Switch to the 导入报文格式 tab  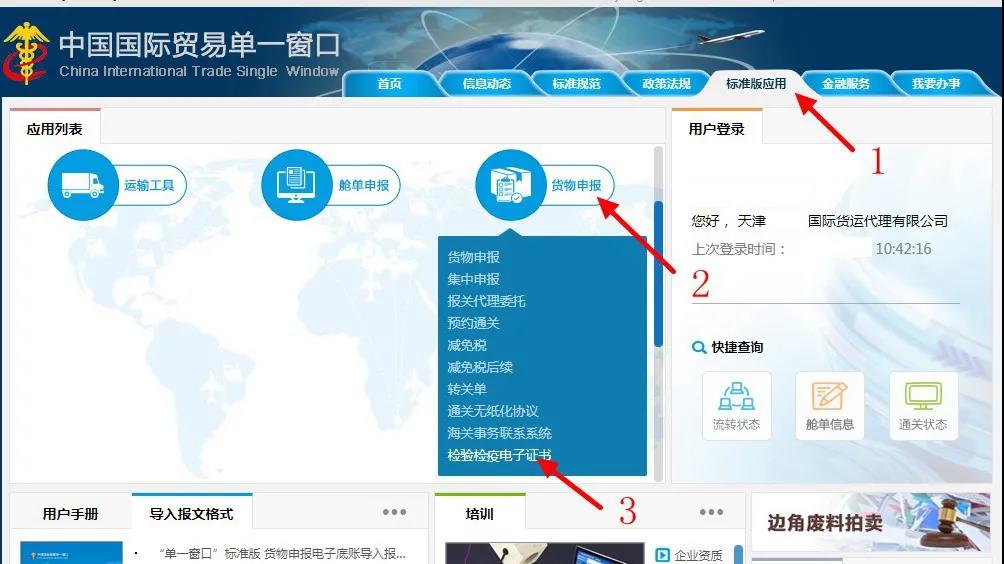(x=191, y=513)
